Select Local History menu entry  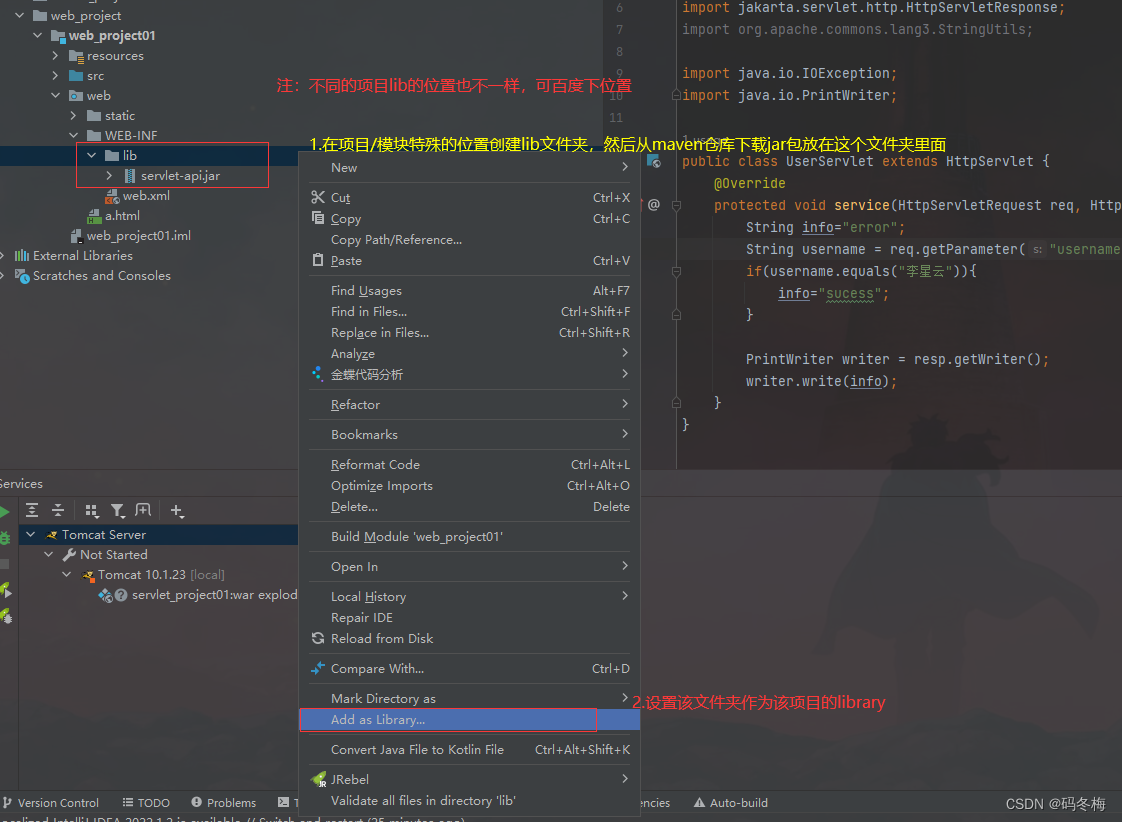469,597
